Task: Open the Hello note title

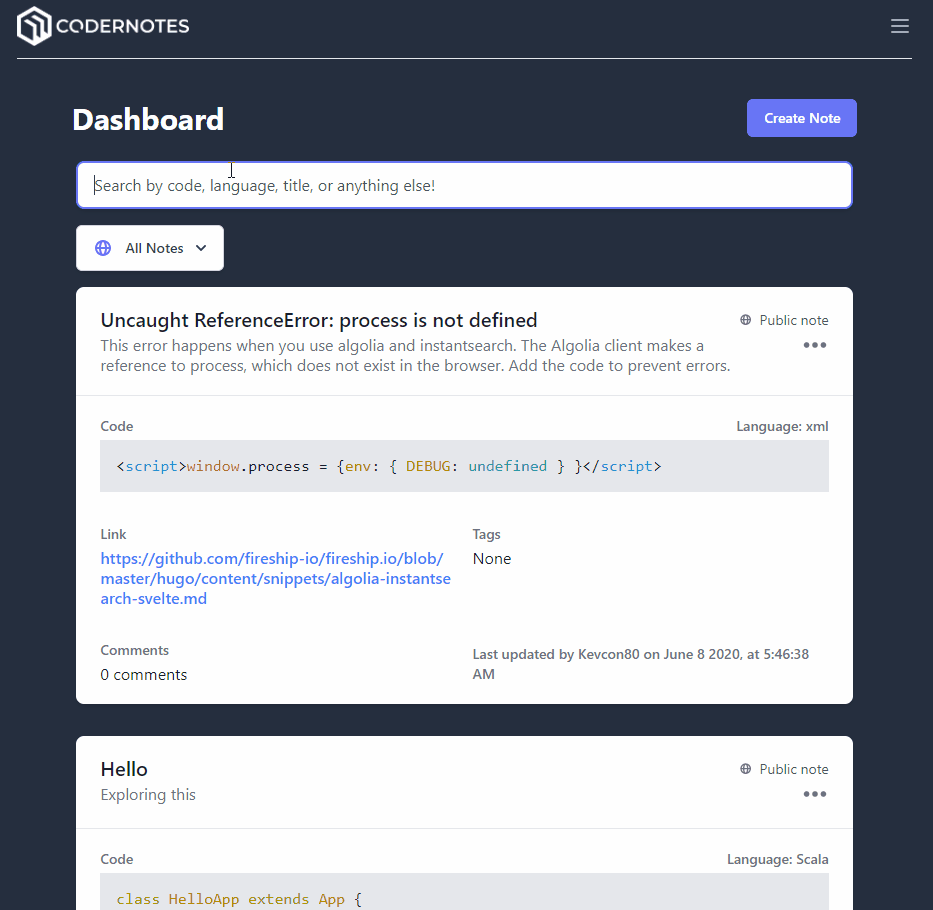Action: (124, 769)
